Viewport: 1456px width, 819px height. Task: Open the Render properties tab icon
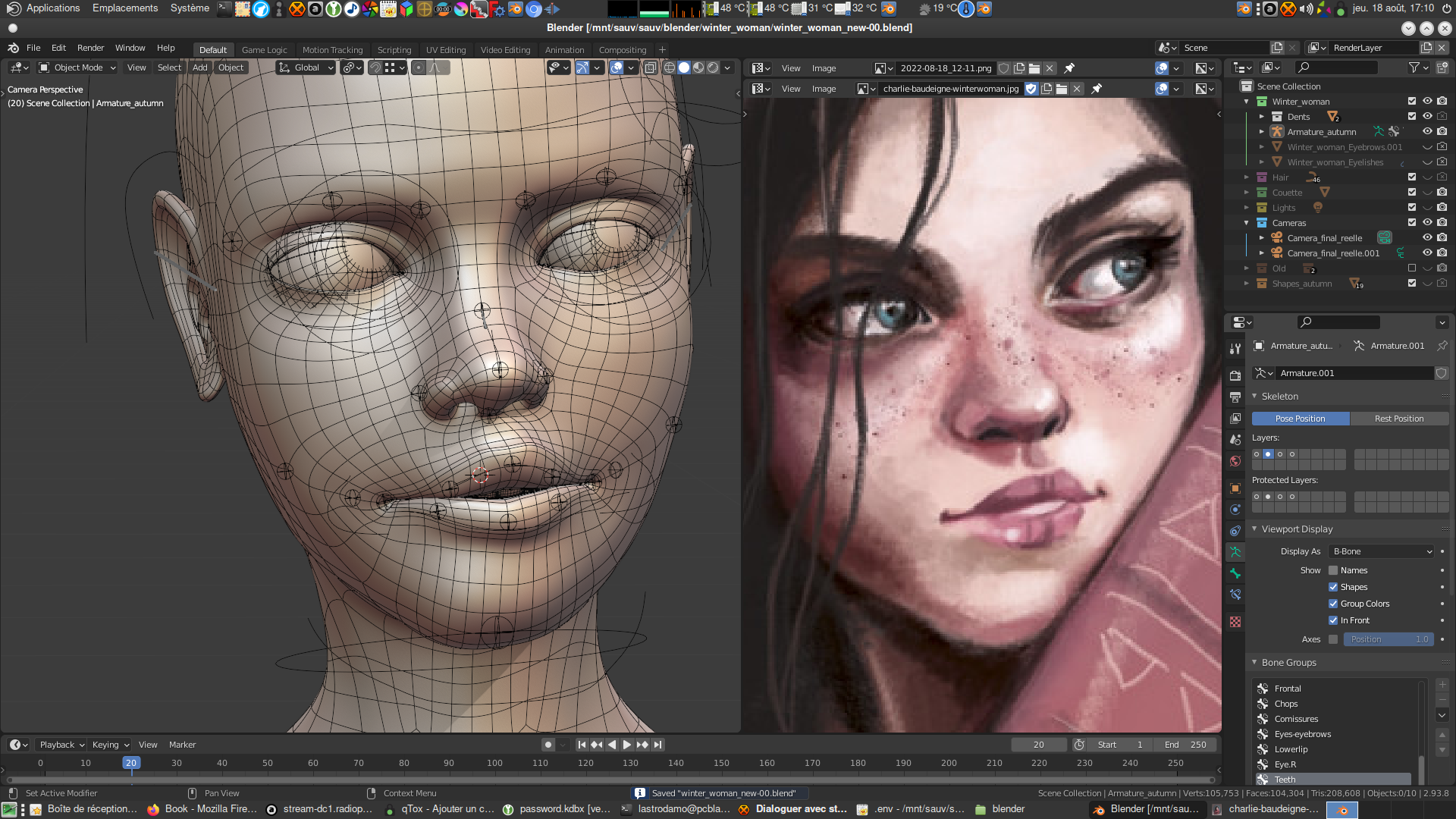click(1235, 375)
